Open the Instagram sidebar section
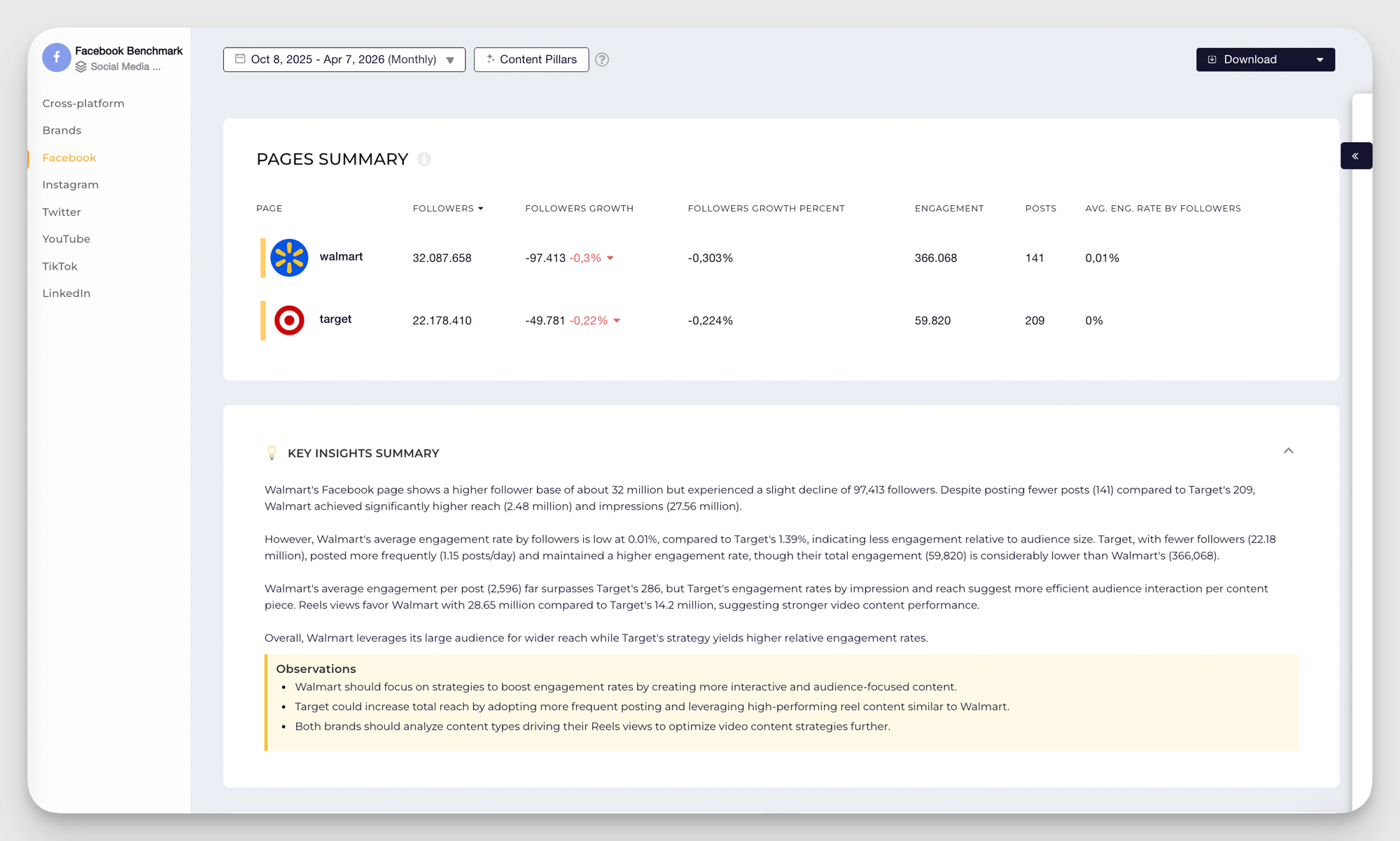This screenshot has height=841, width=1400. pos(70,184)
